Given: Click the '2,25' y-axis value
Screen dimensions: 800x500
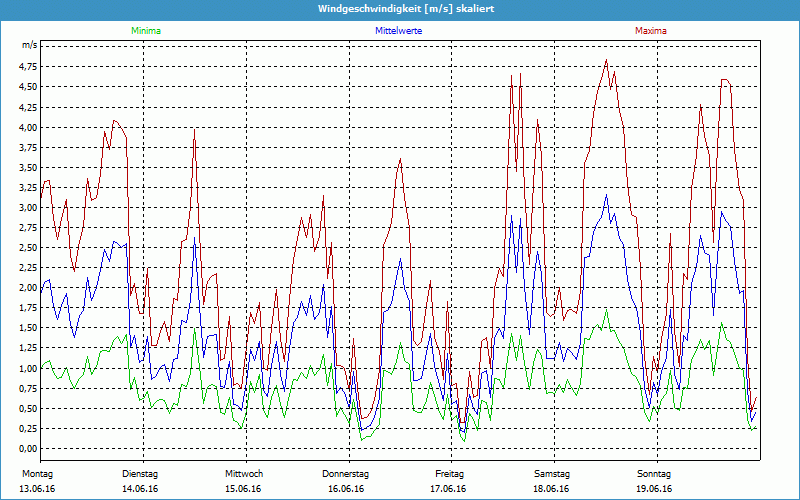Looking at the screenshot, I should (29, 267).
